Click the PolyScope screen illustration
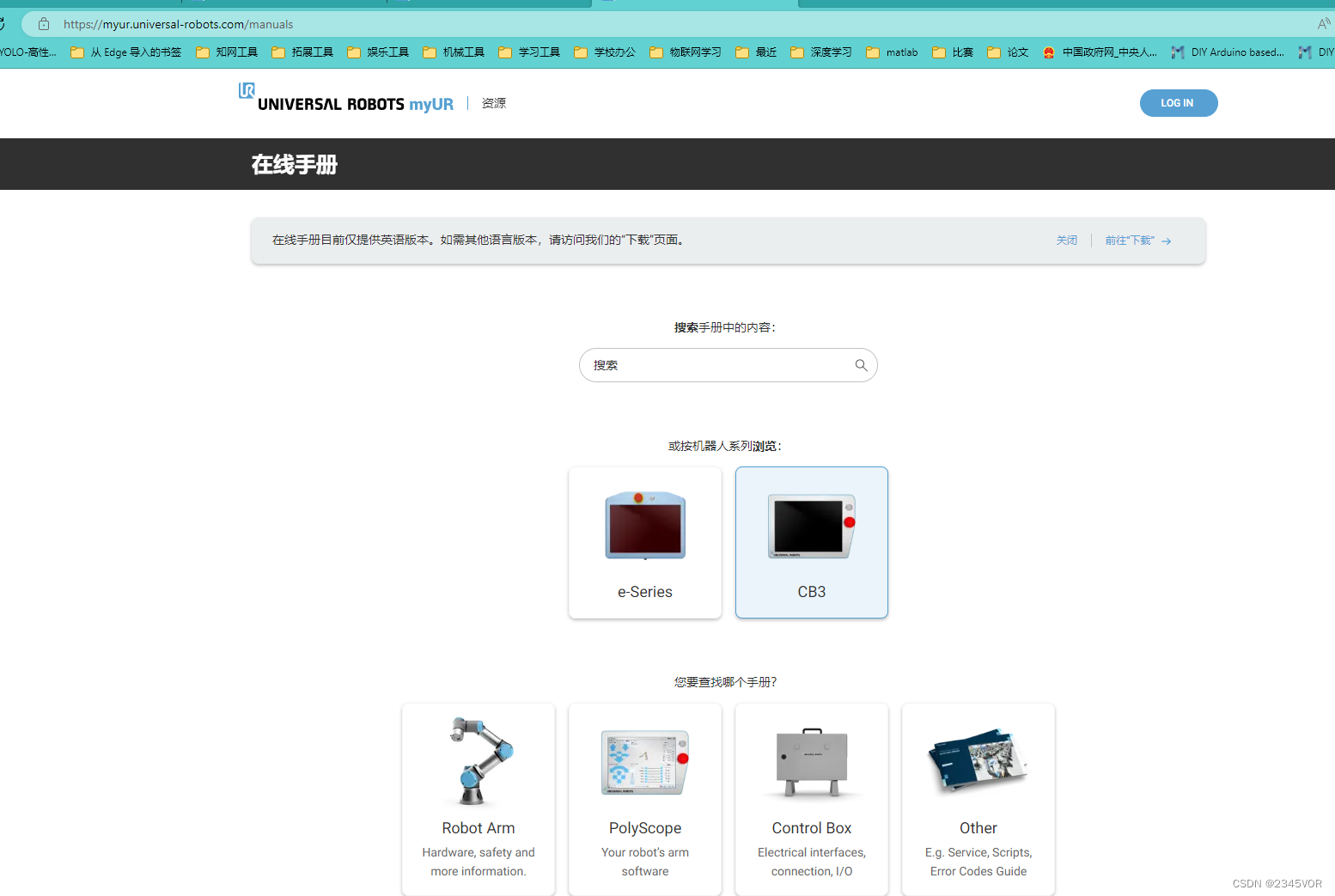1335x896 pixels. tap(645, 763)
